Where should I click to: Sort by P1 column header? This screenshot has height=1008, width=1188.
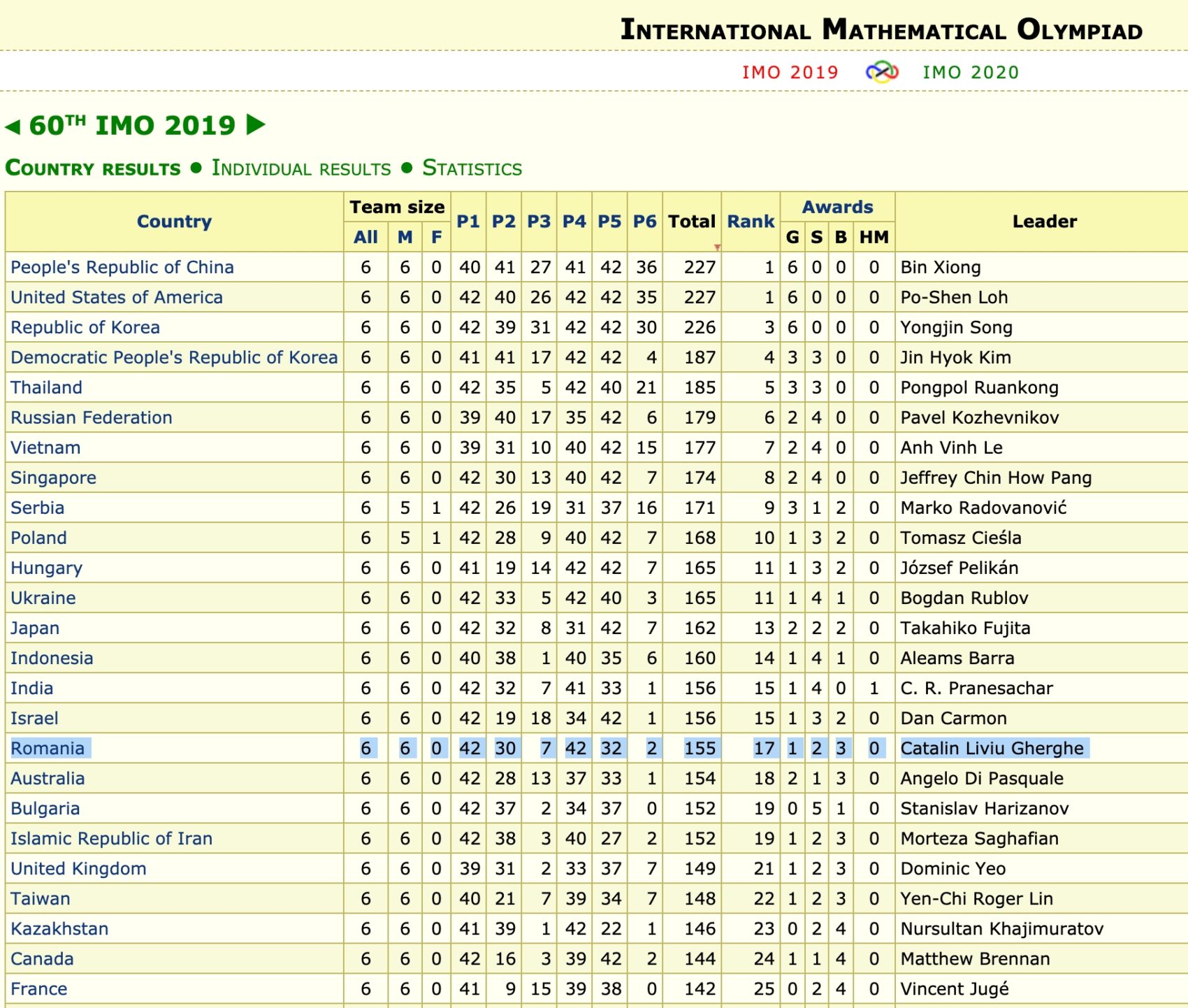point(468,222)
